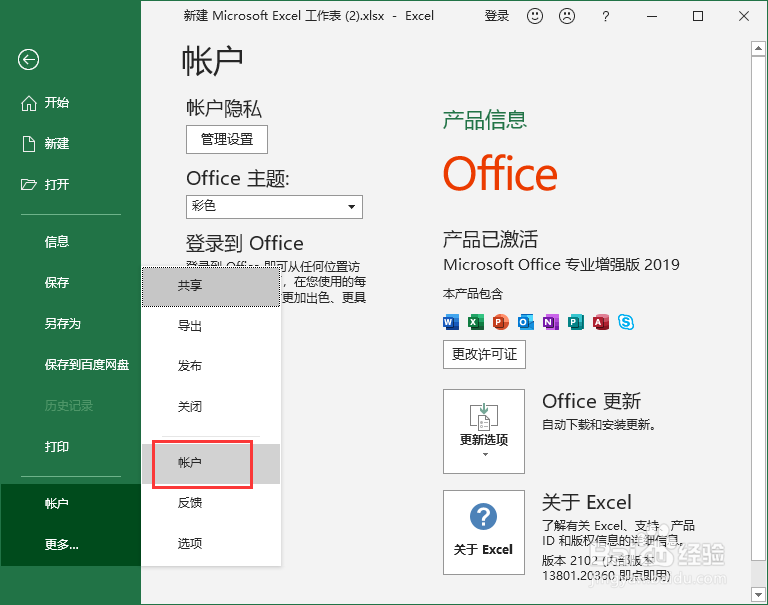Expand the 更新选项 update options button

coord(484,432)
